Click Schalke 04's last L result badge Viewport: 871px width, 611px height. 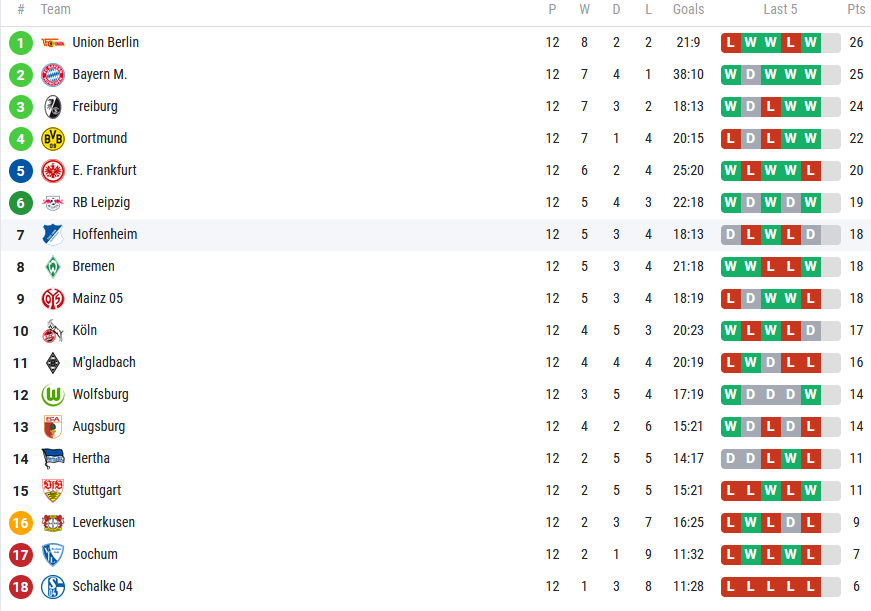coord(810,587)
